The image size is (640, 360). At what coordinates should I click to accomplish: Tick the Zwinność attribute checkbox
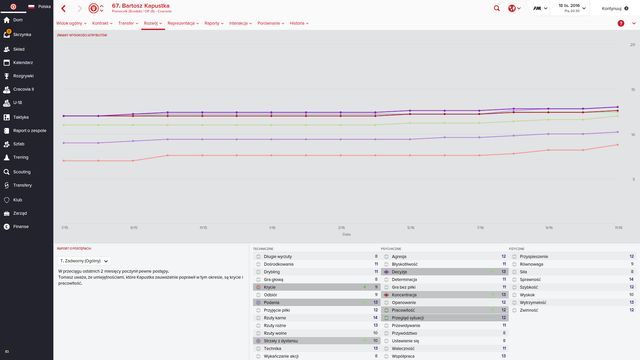point(514,310)
